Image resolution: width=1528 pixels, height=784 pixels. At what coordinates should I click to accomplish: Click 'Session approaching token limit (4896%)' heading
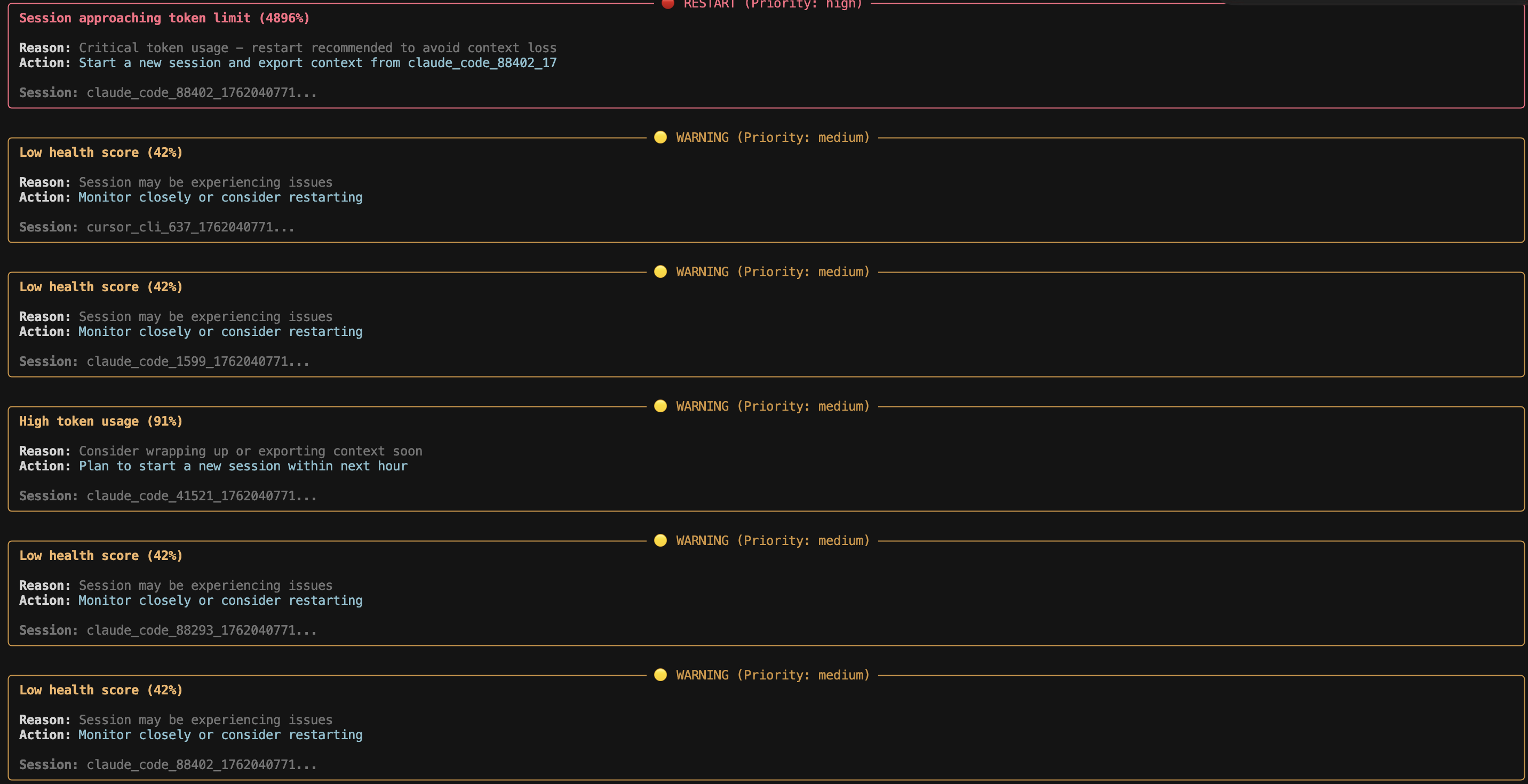pyautogui.click(x=164, y=18)
